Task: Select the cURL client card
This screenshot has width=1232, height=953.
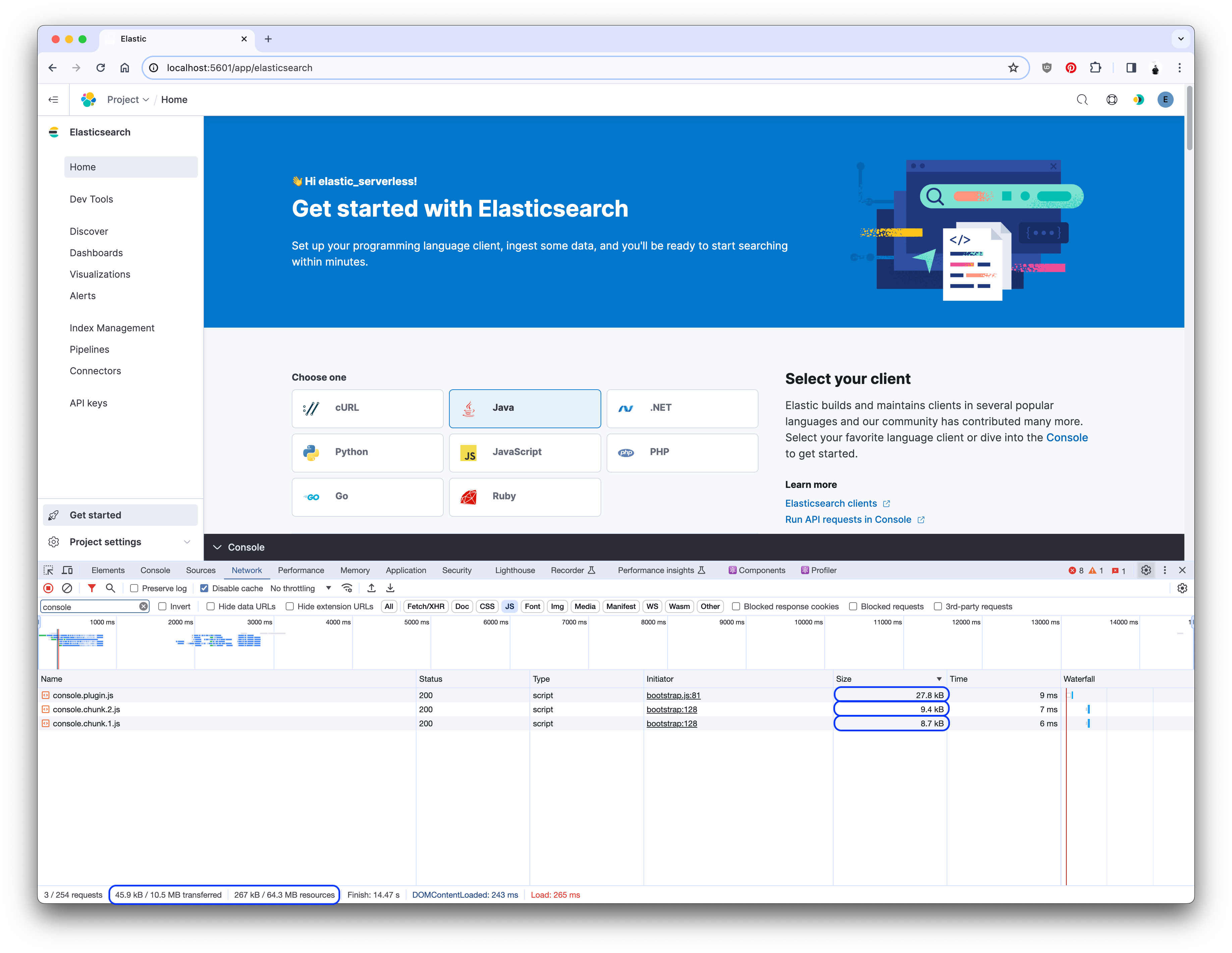Action: (367, 408)
